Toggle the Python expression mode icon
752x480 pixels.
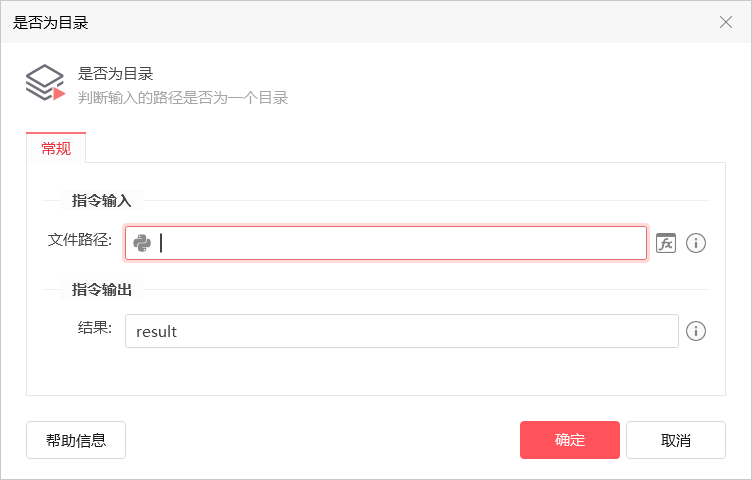coord(142,243)
